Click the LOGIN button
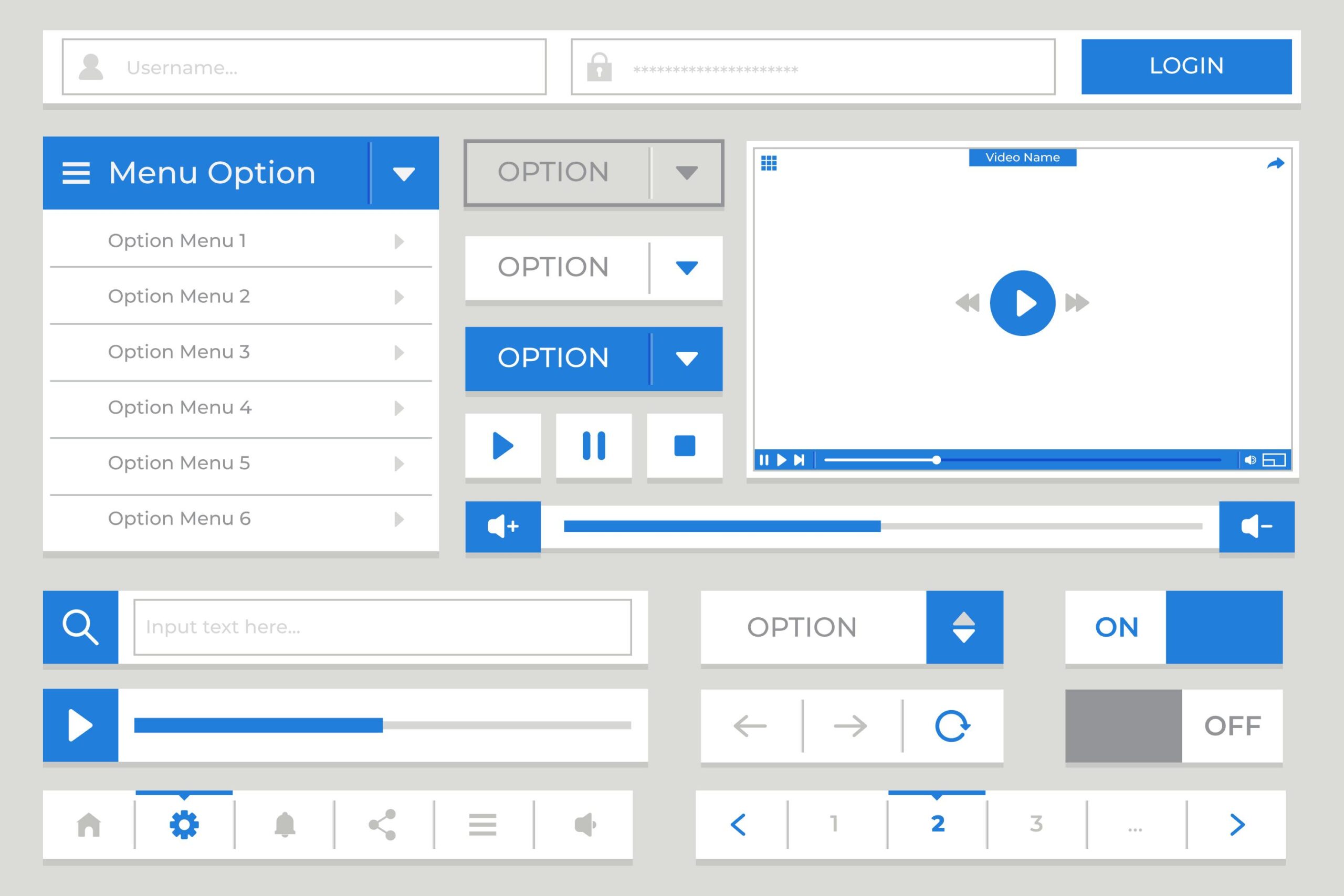This screenshot has height=896, width=1344. tap(1186, 66)
